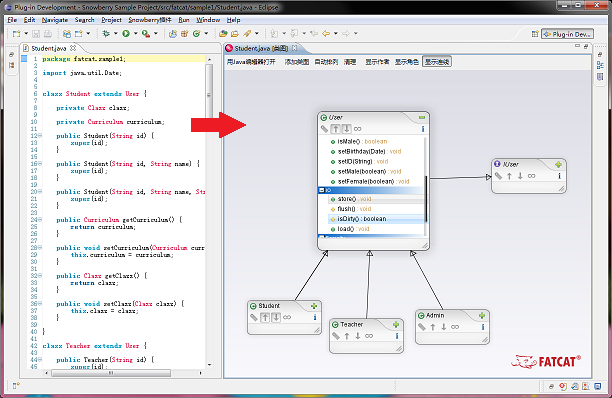Open the Debug dropdown arrow

coord(116,34)
